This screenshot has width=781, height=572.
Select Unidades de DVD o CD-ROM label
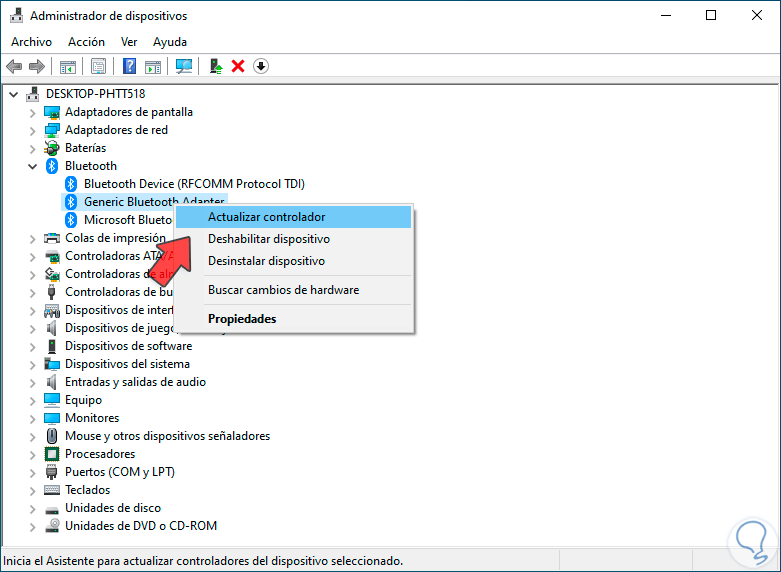coord(141,526)
